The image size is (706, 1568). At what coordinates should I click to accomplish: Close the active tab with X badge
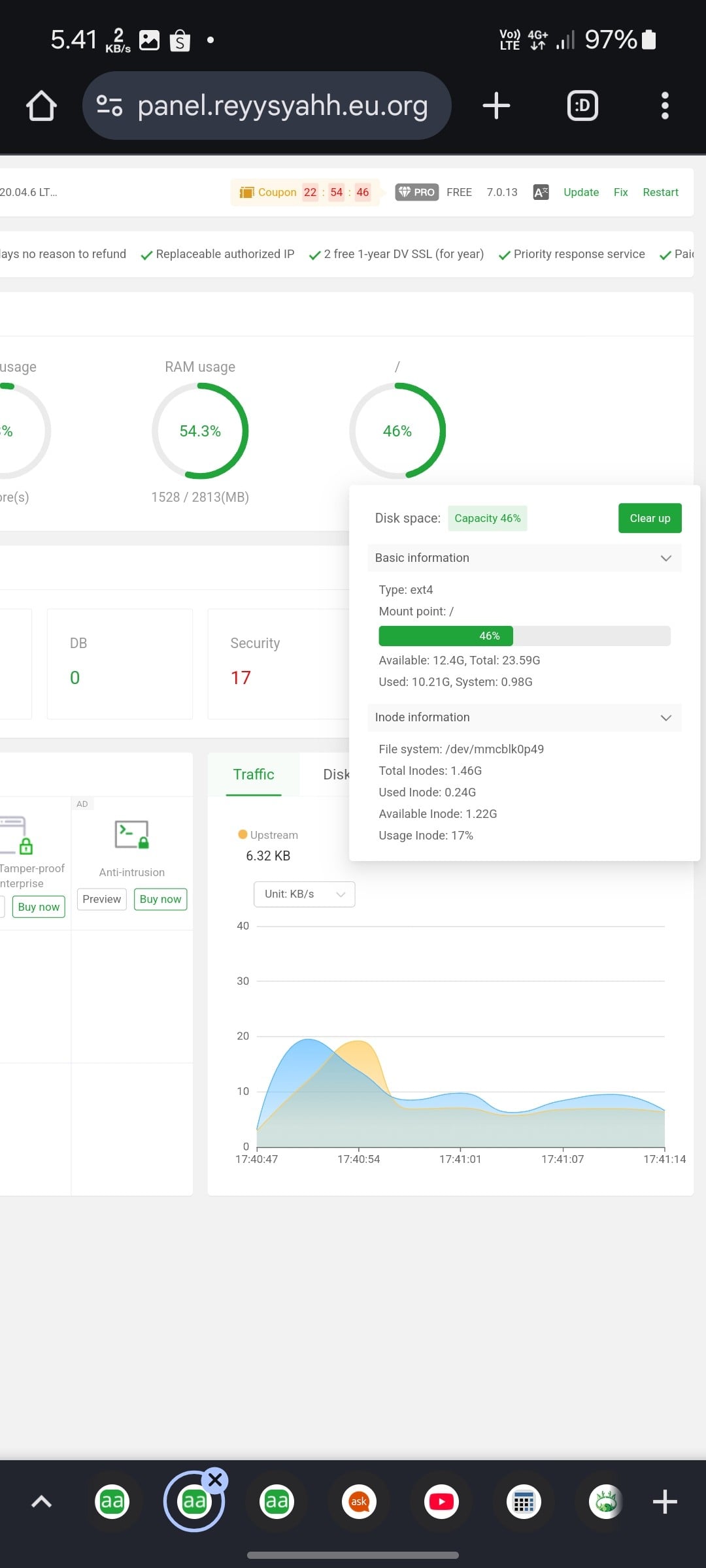[215, 1480]
